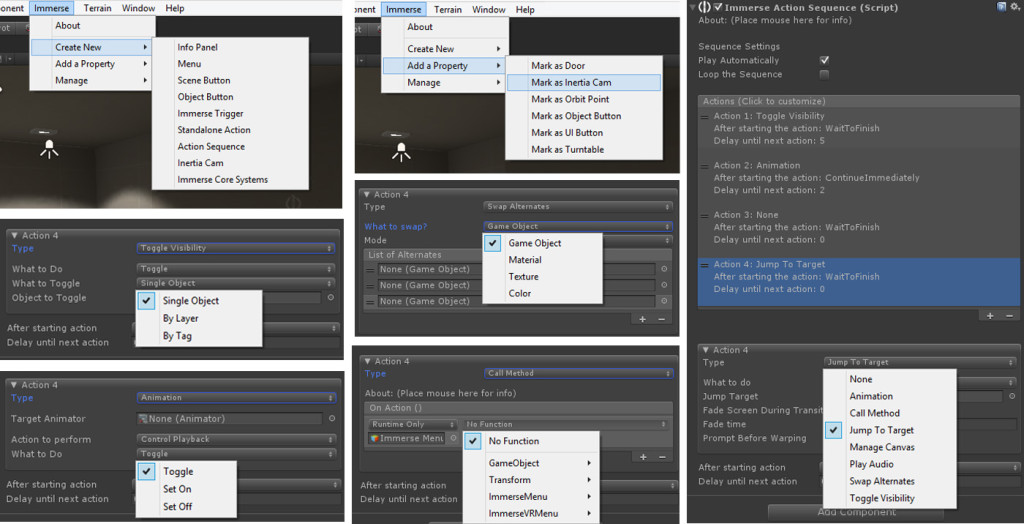Choose Immerse Core Systems from submenu

(x=230, y=180)
